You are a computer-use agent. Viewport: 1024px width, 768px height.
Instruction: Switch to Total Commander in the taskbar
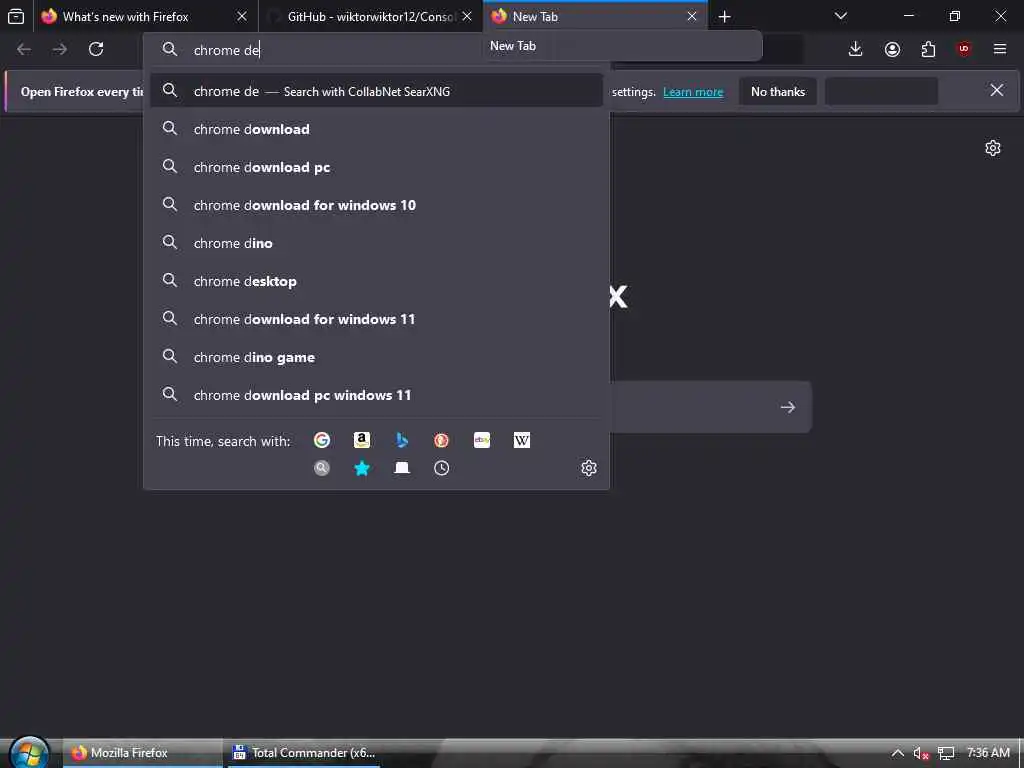coord(304,753)
